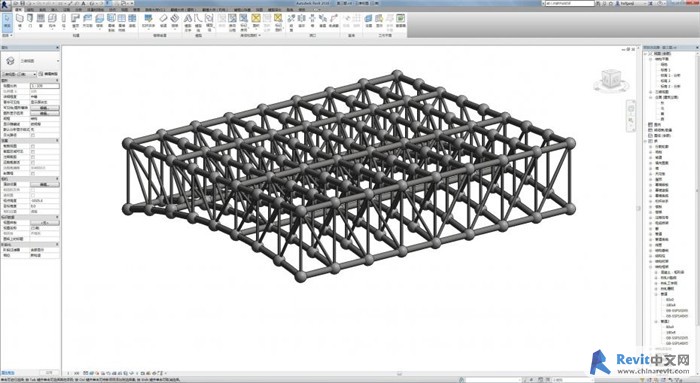Click the Room tool icon
This screenshot has height=383, width=700.
tap(222, 21)
